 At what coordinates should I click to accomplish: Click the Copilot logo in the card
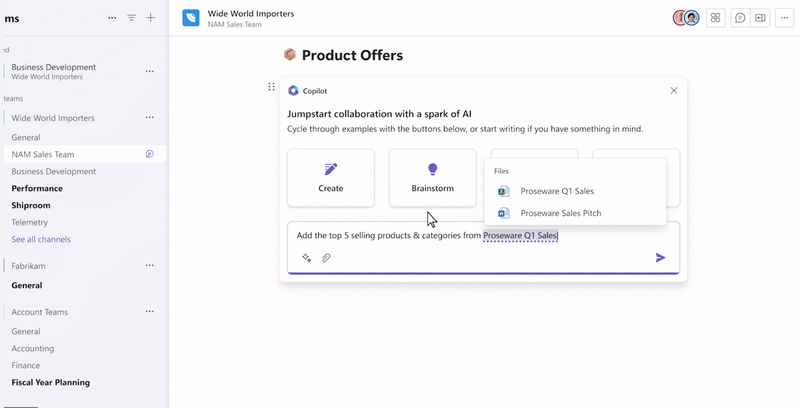(x=293, y=91)
